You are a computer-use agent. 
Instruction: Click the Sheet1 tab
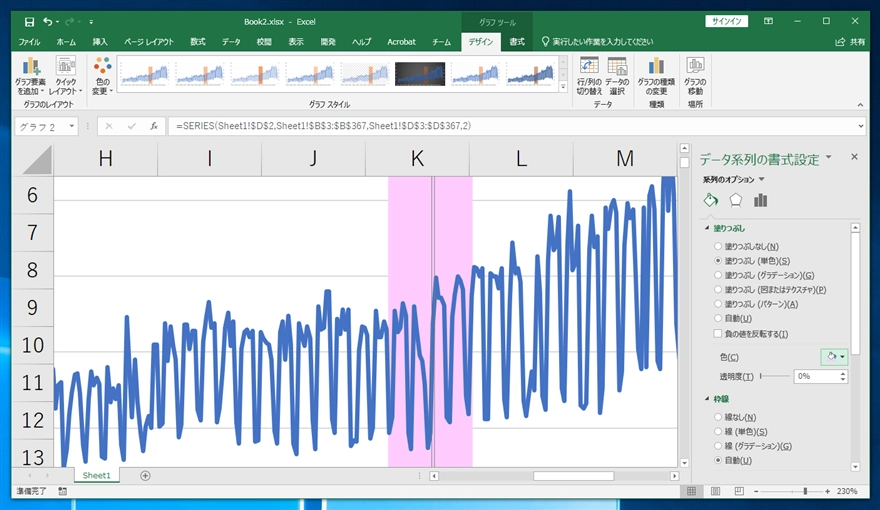click(x=97, y=476)
